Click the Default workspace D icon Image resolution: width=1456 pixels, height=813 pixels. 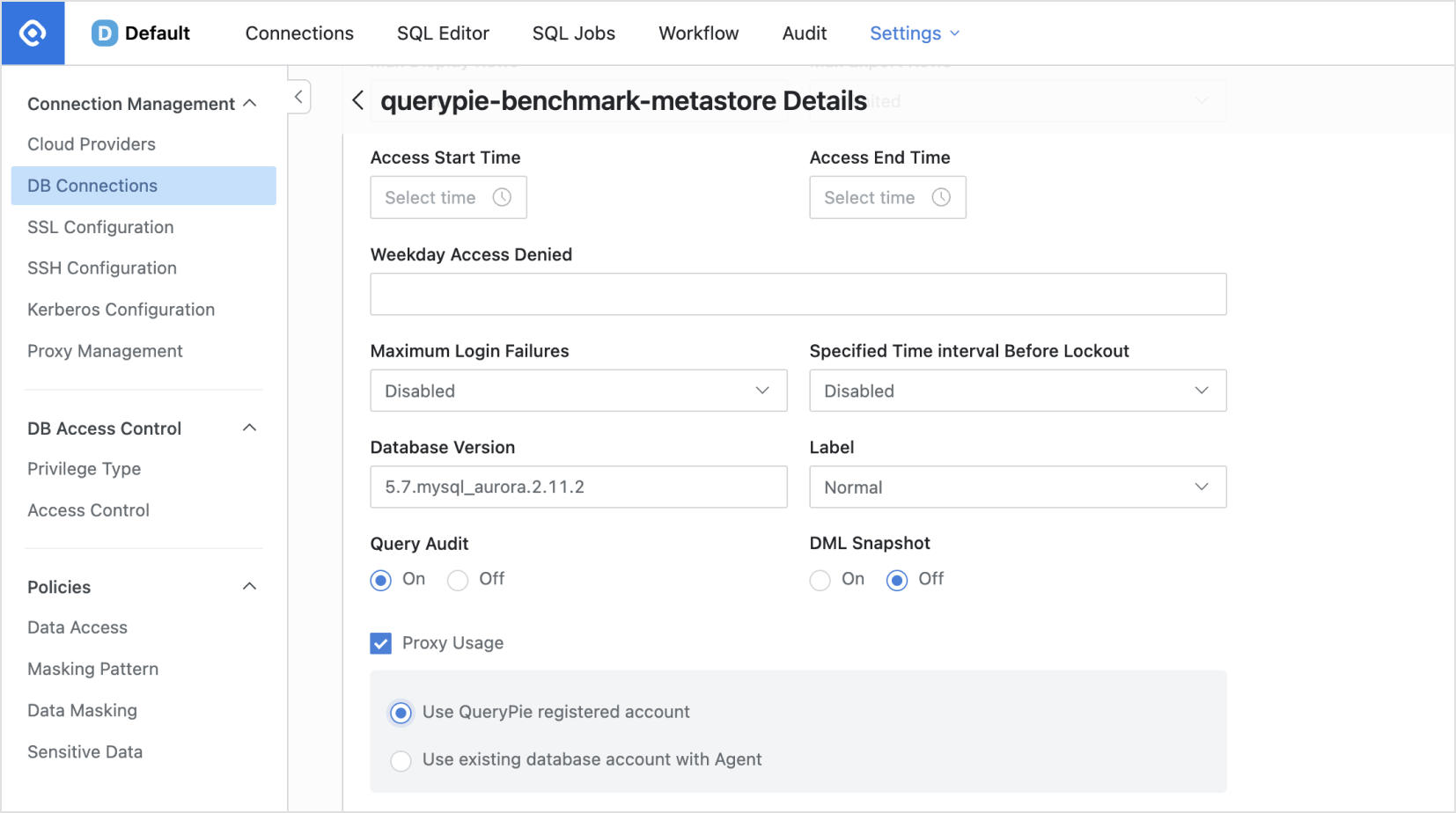coord(105,33)
